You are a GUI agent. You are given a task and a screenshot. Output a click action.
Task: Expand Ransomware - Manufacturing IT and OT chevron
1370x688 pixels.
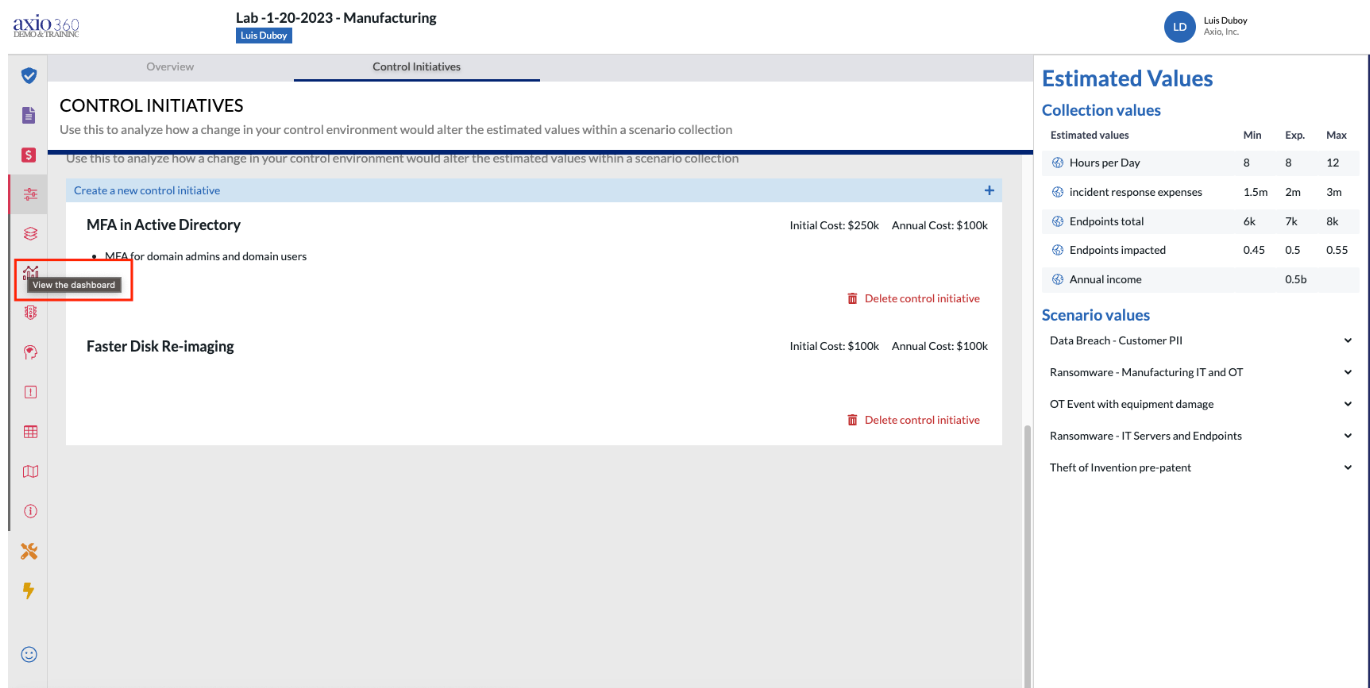click(1348, 372)
